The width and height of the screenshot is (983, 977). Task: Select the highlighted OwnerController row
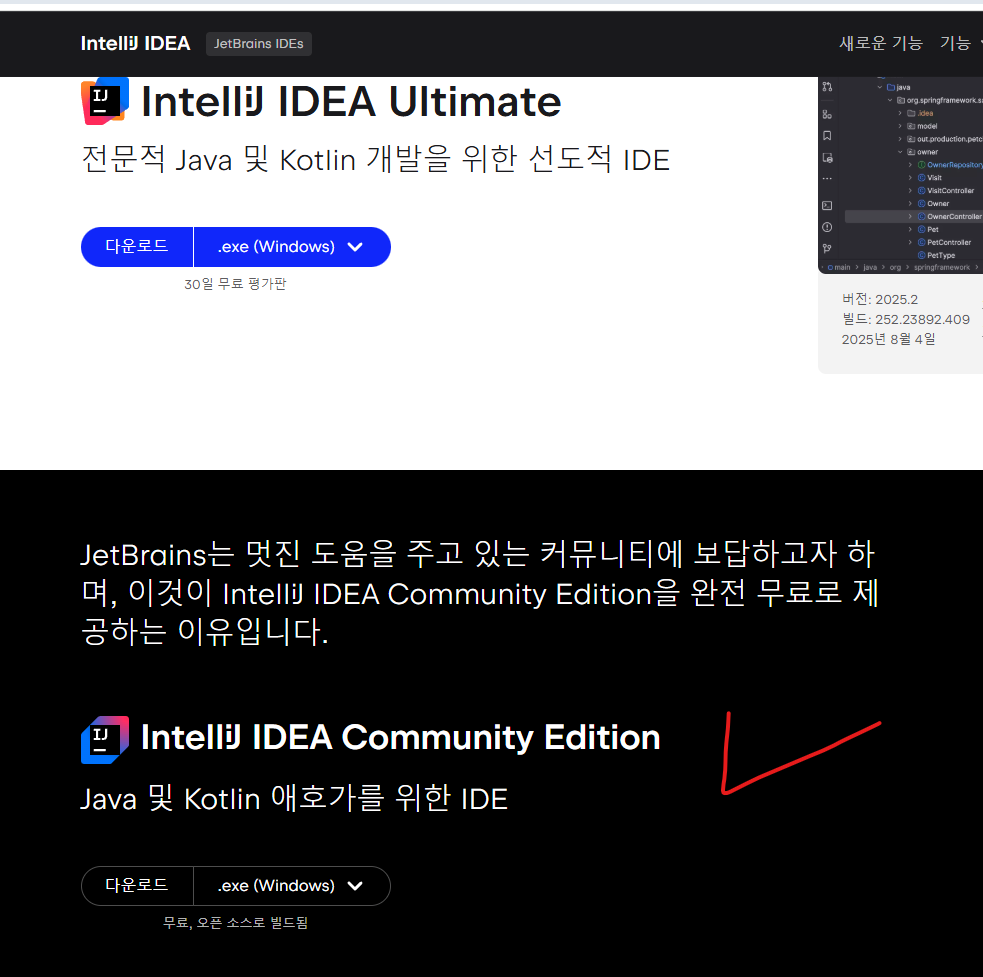[x=914, y=216]
